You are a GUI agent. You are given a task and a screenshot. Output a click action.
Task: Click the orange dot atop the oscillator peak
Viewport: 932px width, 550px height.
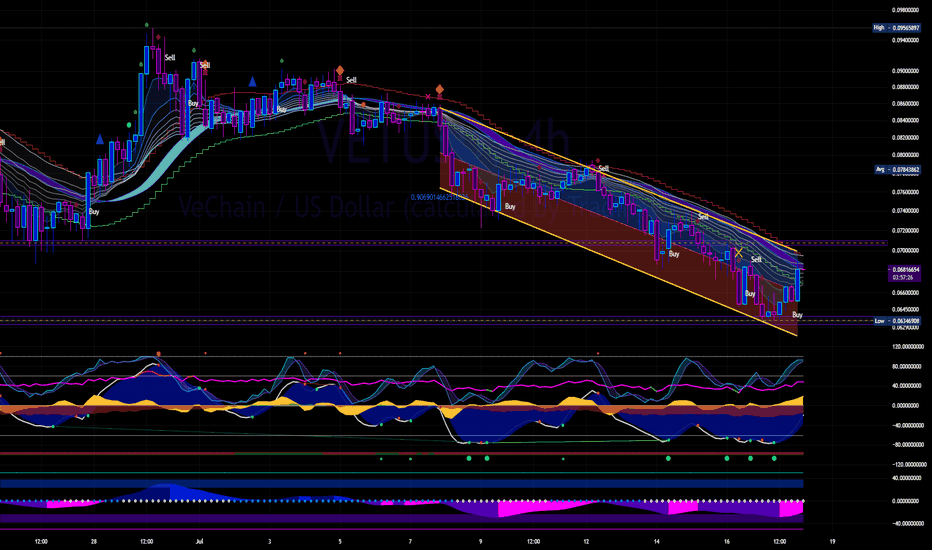(158, 354)
